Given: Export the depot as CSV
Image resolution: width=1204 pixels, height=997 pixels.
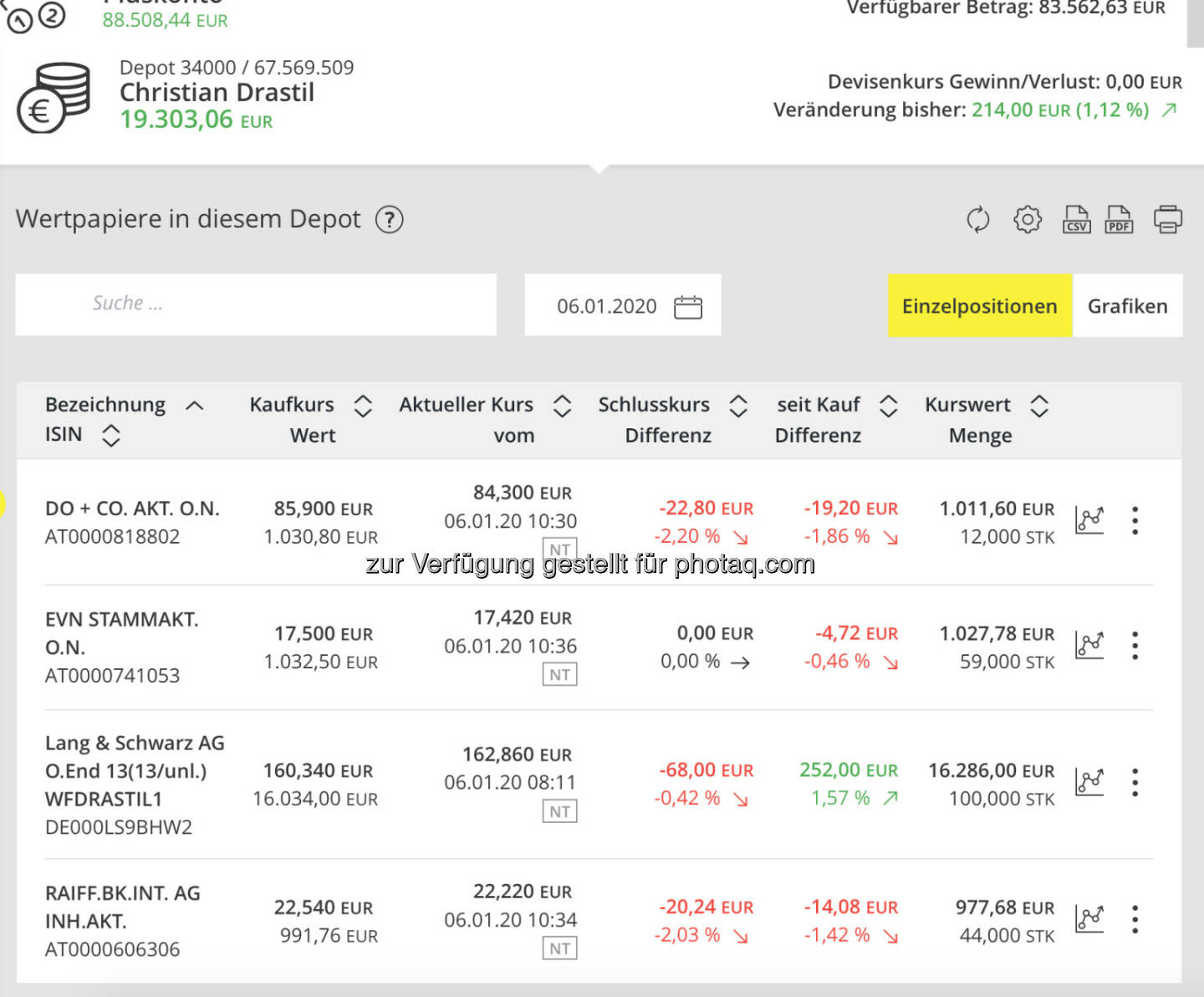Looking at the screenshot, I should (1077, 220).
